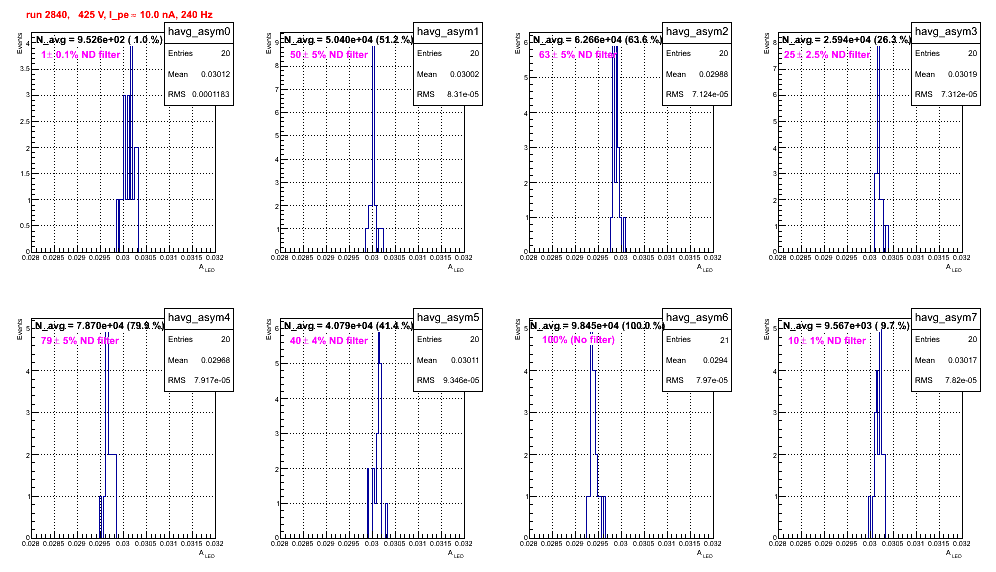Click N_avg = 9.526e+02 plot title
This screenshot has height=572, width=996.
coord(99,39)
